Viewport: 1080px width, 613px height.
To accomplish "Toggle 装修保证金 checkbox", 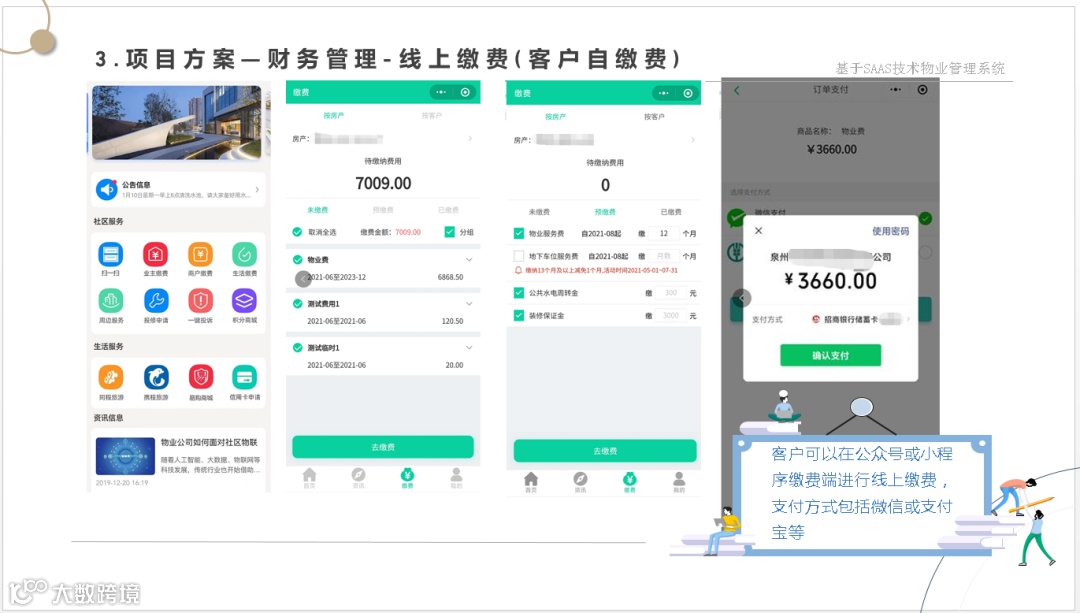I will coord(519,315).
